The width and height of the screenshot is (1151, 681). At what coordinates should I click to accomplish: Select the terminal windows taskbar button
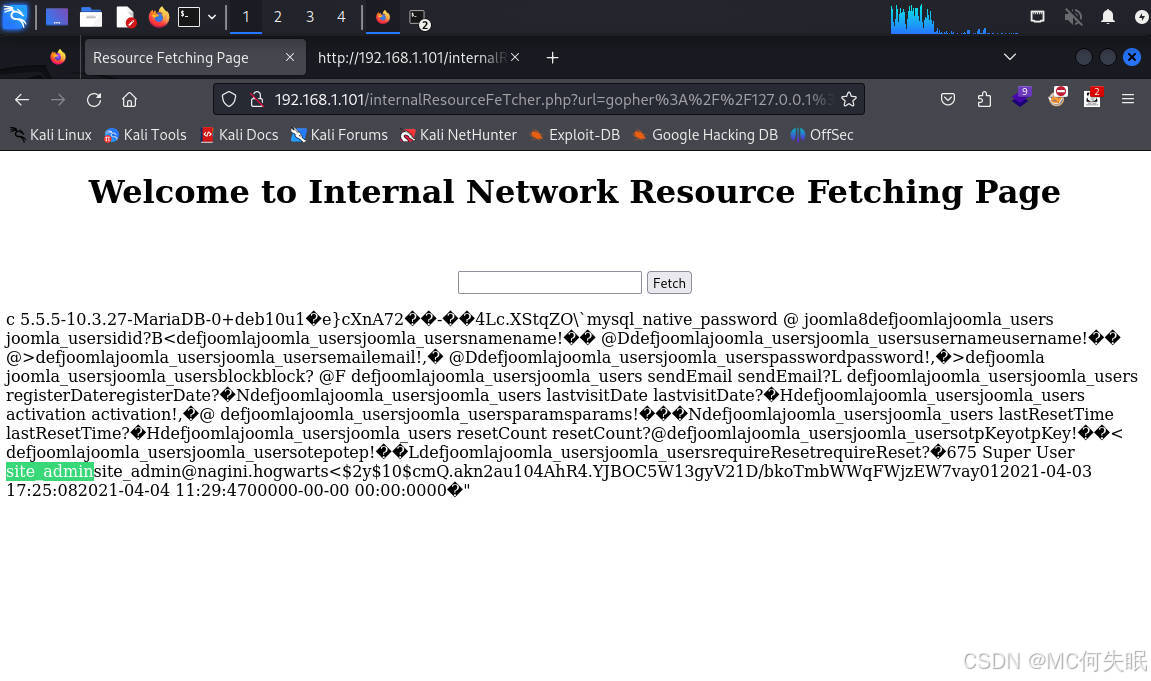pos(418,18)
